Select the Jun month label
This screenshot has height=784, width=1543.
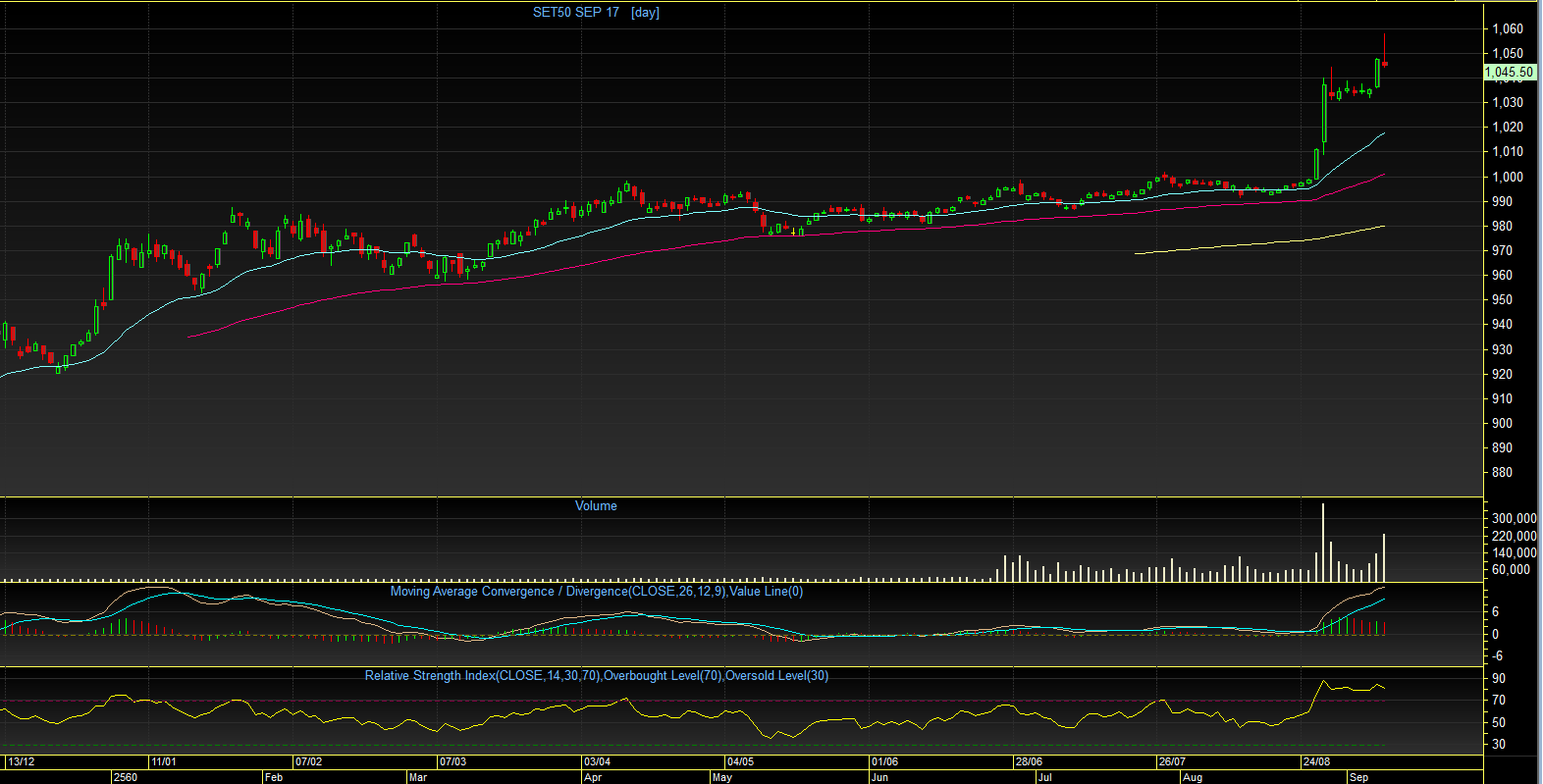tap(879, 778)
